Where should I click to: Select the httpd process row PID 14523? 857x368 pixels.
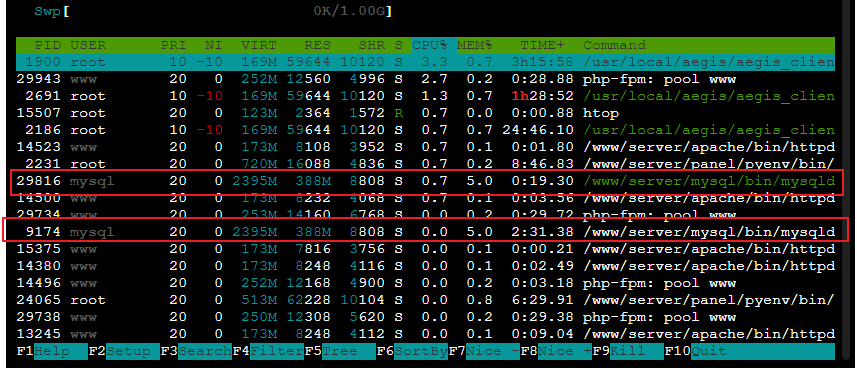point(425,147)
